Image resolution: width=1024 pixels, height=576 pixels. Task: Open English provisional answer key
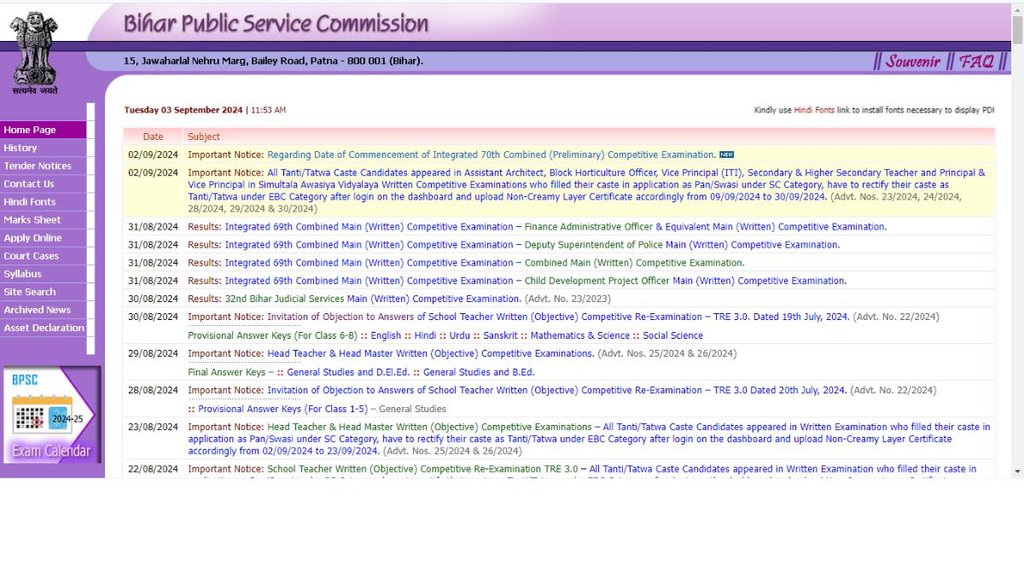click(x=386, y=336)
